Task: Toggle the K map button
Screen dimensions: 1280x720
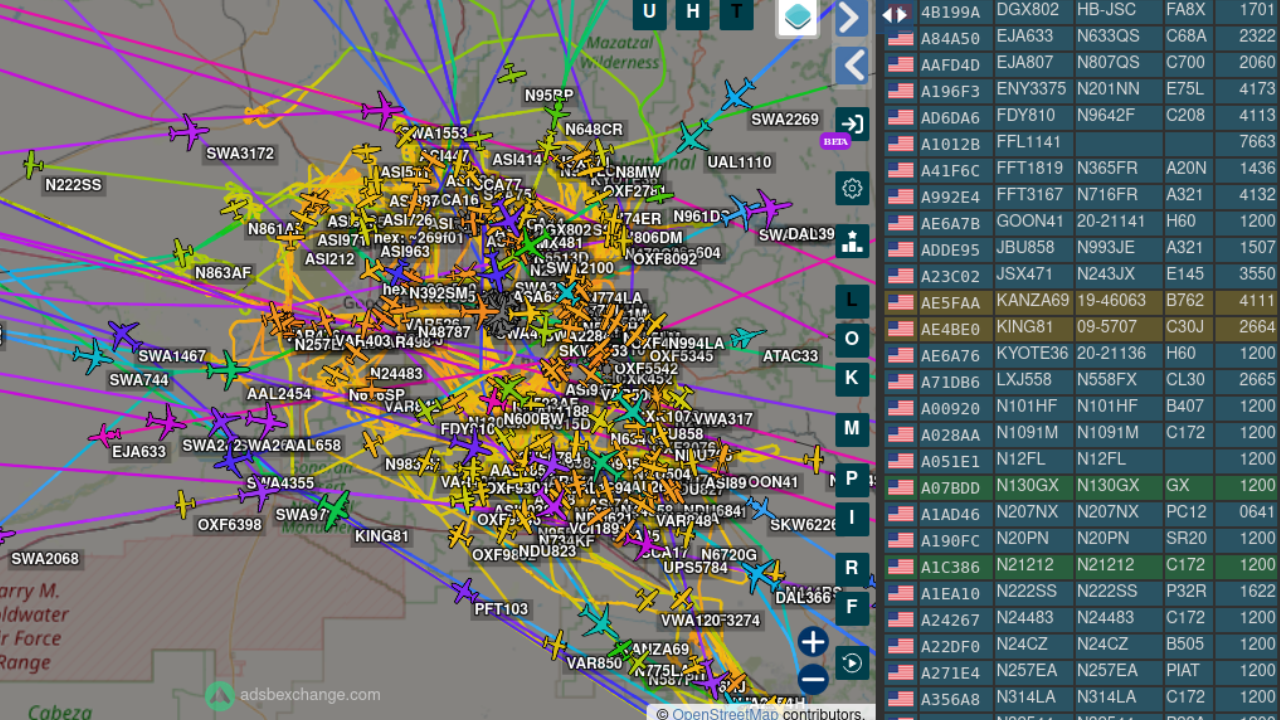Action: tap(852, 378)
